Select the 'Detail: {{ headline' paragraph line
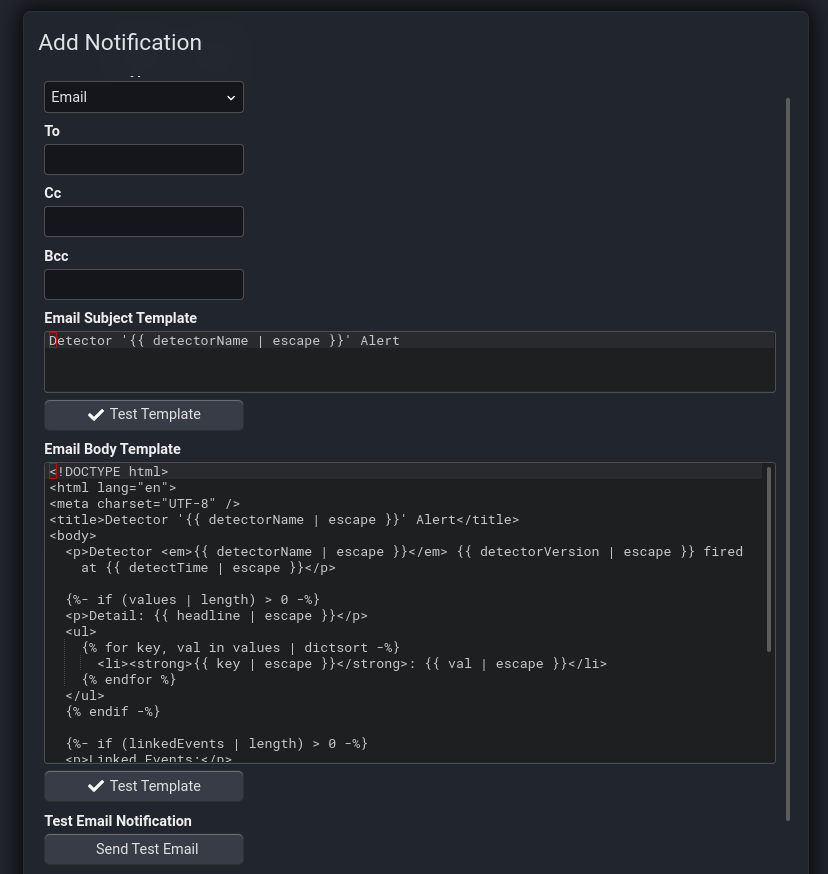 (217, 615)
